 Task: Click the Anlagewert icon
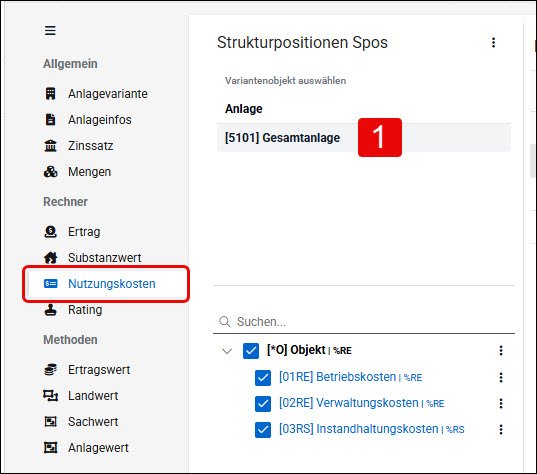coord(50,448)
